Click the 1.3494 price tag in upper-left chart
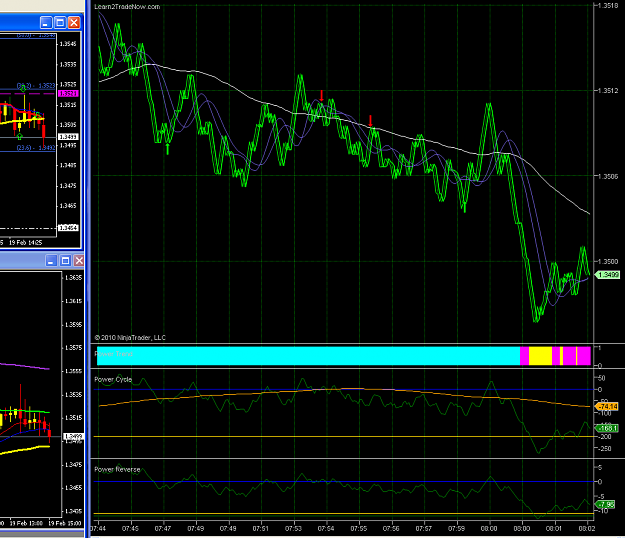 point(68,228)
